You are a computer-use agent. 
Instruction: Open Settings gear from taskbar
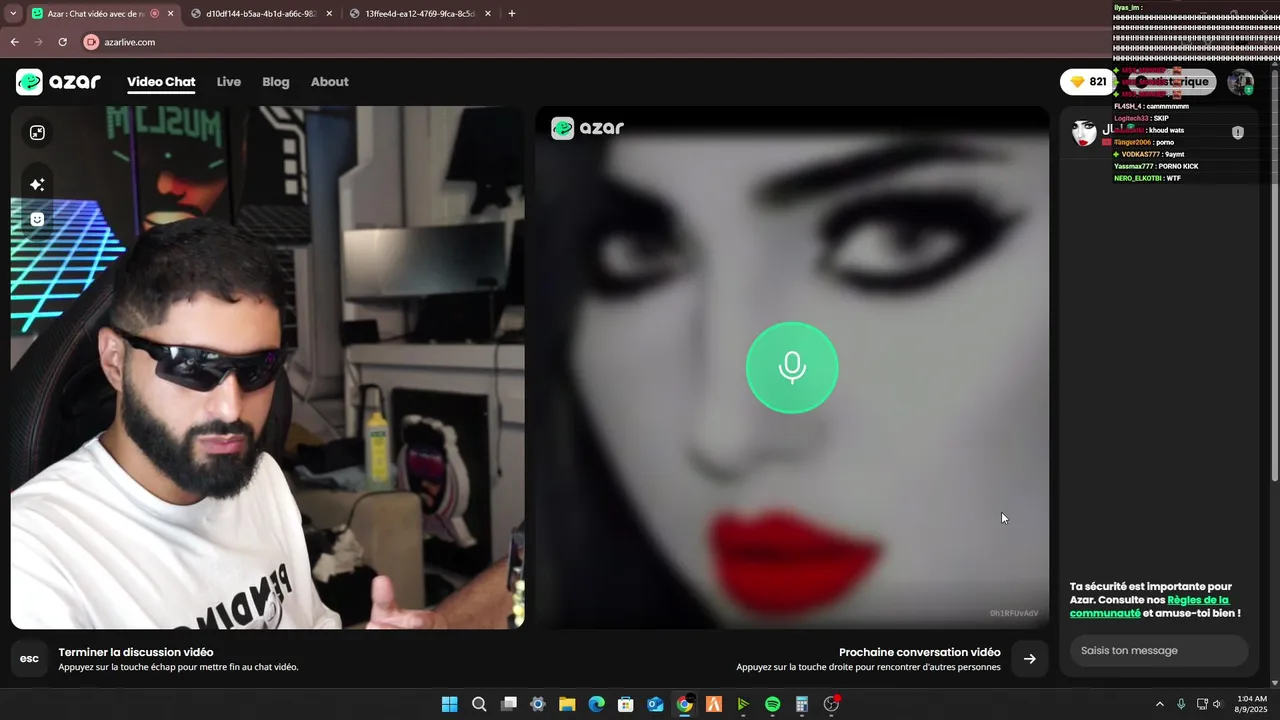pos(538,704)
